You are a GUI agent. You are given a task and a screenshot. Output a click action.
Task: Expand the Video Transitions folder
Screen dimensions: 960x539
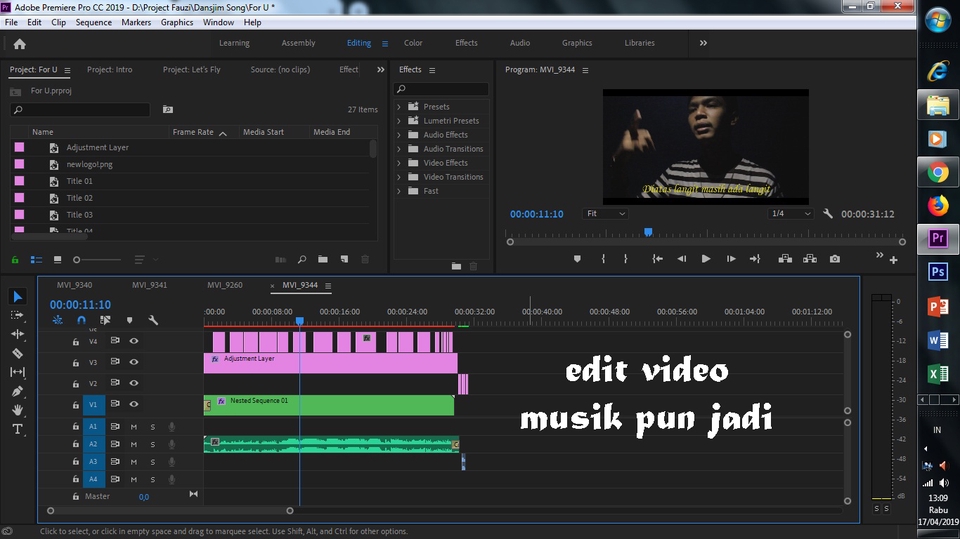point(399,177)
